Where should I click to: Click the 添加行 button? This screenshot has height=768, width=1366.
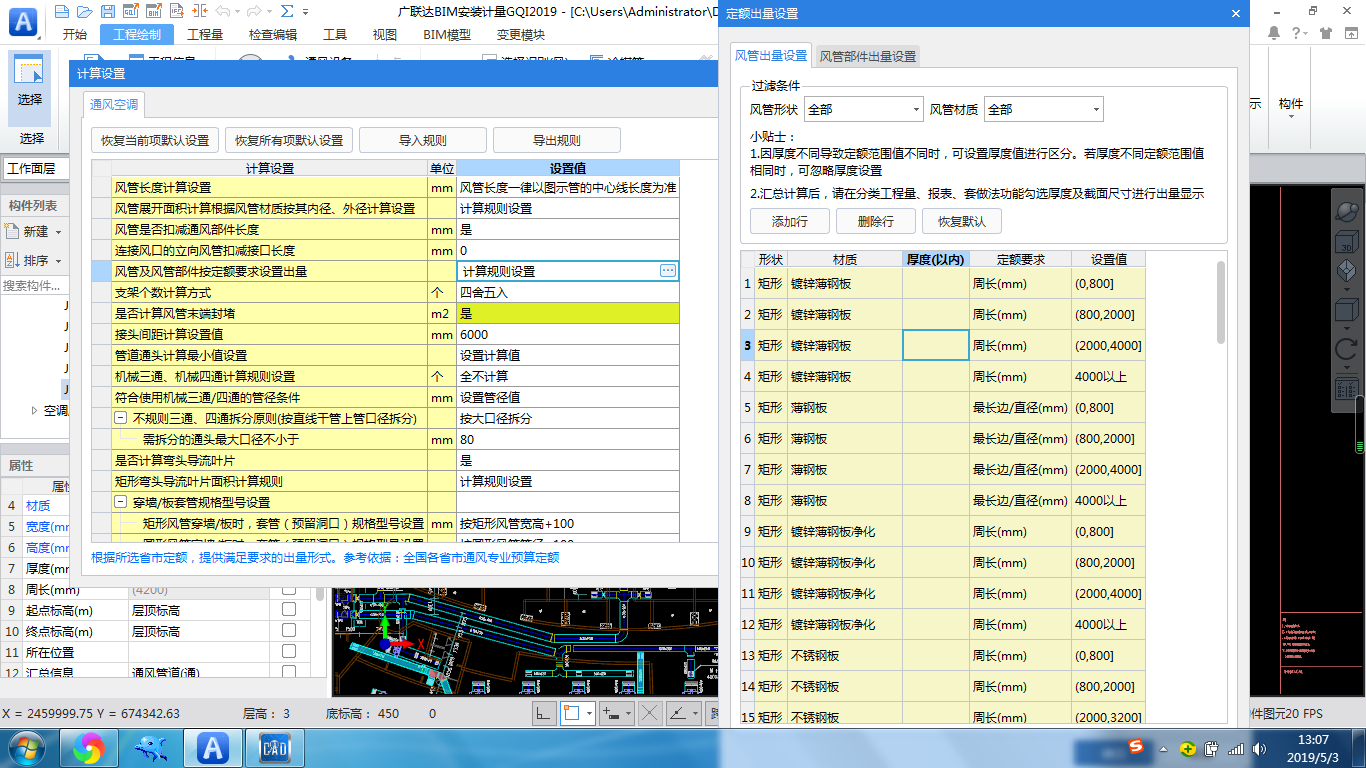click(789, 221)
